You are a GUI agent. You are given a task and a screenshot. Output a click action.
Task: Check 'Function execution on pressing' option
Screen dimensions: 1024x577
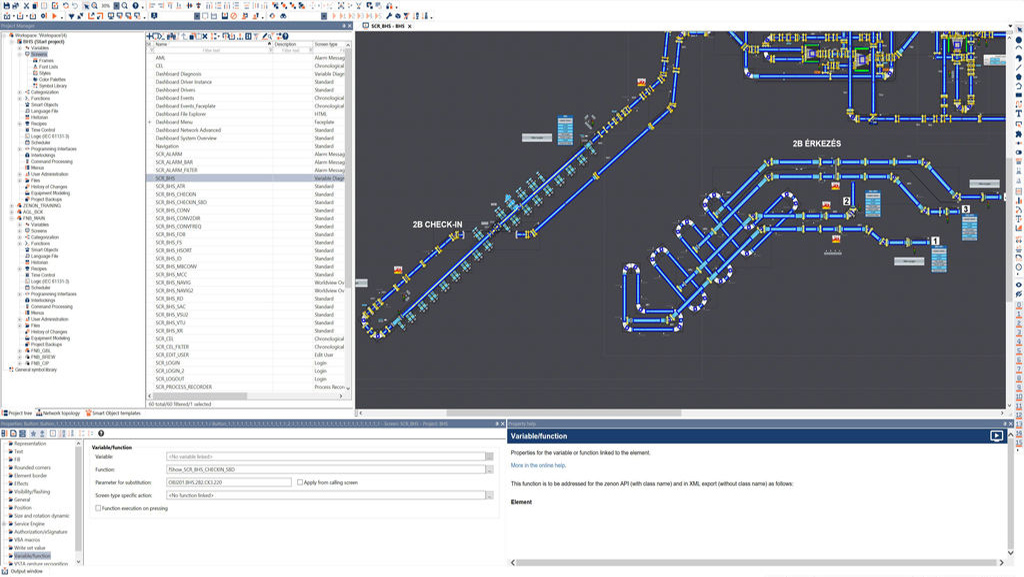pyautogui.click(x=98, y=508)
